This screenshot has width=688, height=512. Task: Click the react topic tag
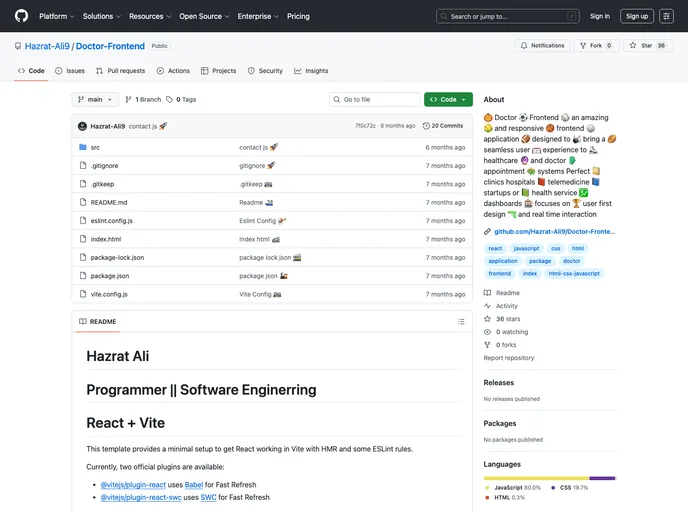[495, 248]
